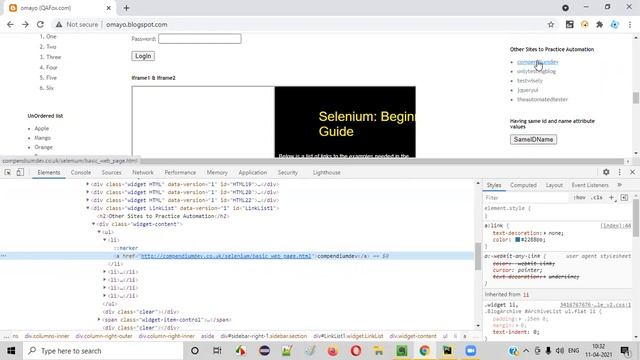Select the Elements tab
Image resolution: width=640 pixels, height=360 pixels.
pyautogui.click(x=49, y=172)
